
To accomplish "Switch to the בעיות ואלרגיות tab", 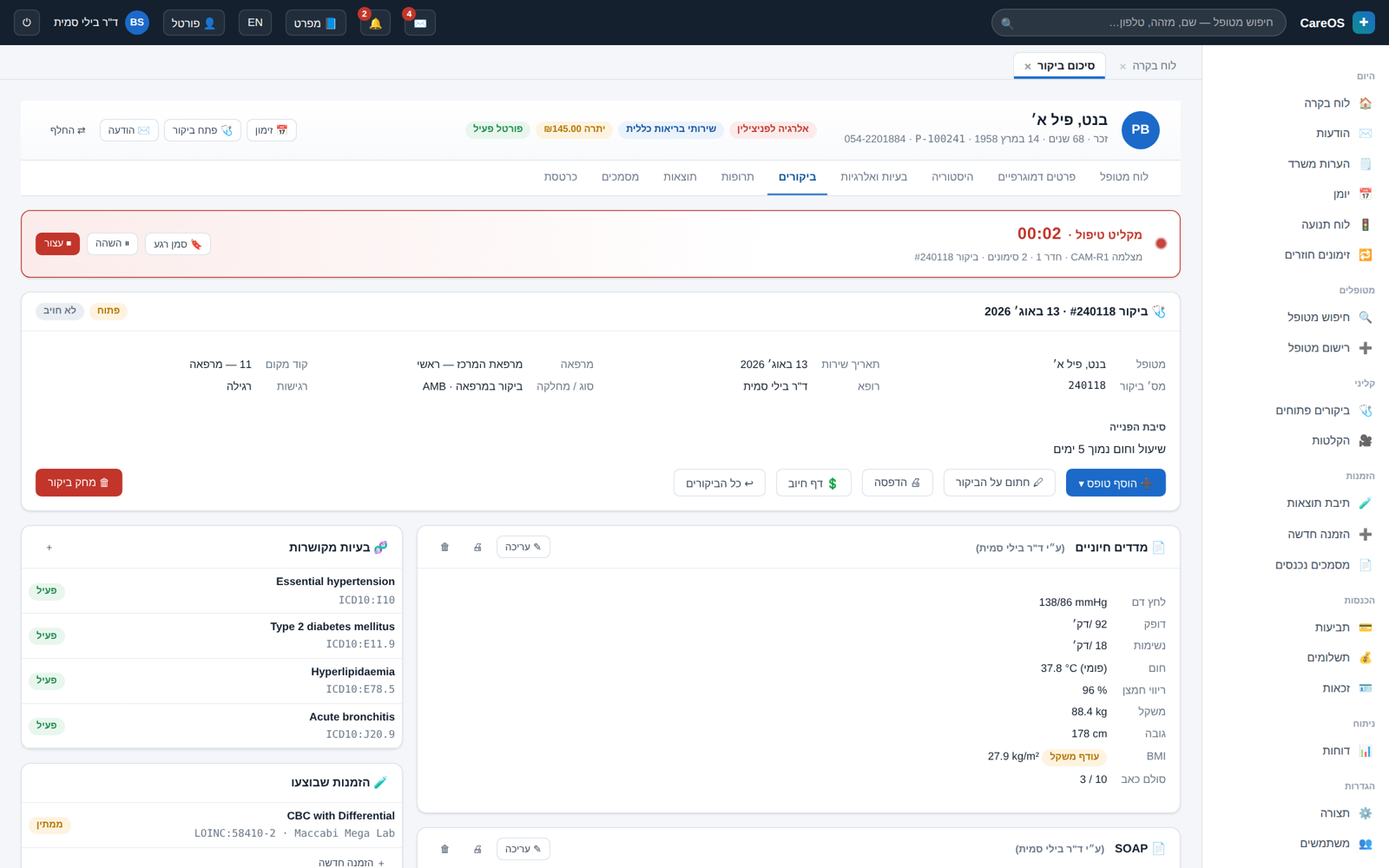I will [x=873, y=177].
